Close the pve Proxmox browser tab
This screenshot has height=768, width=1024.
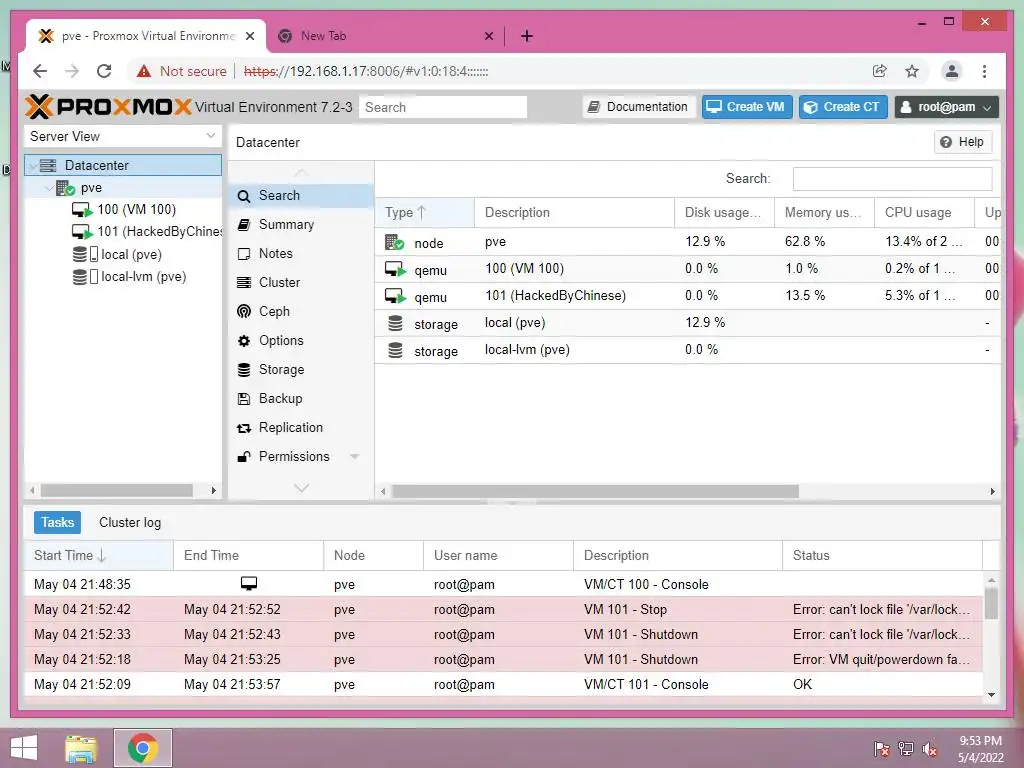tap(249, 36)
